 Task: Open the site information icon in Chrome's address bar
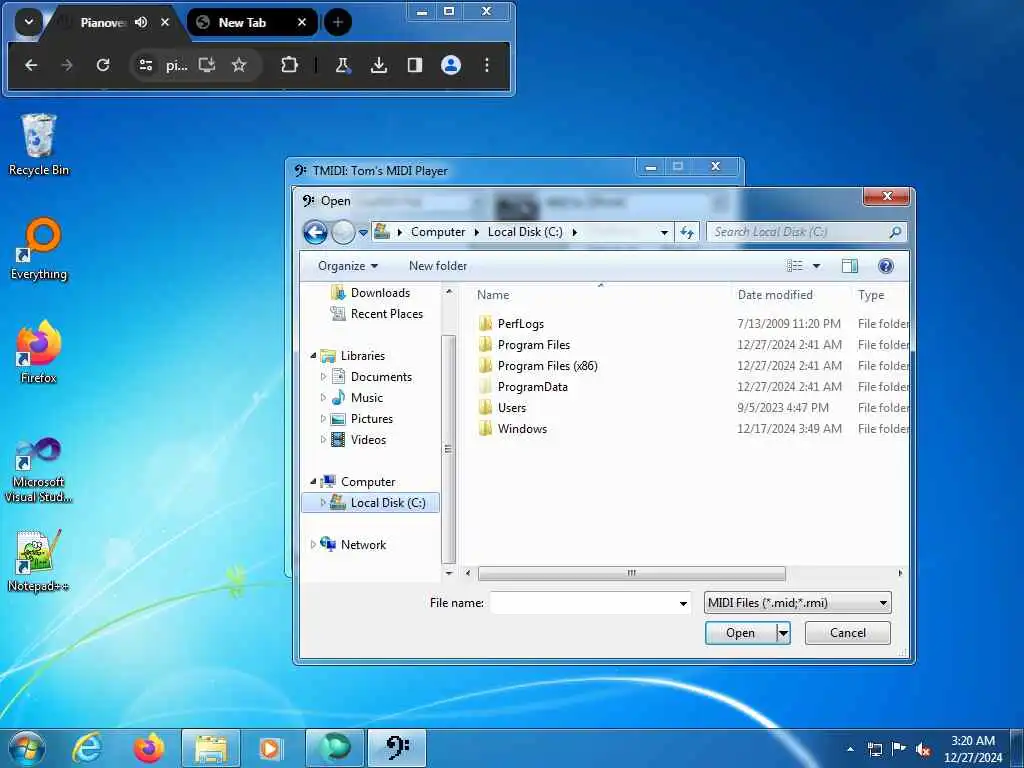click(146, 65)
